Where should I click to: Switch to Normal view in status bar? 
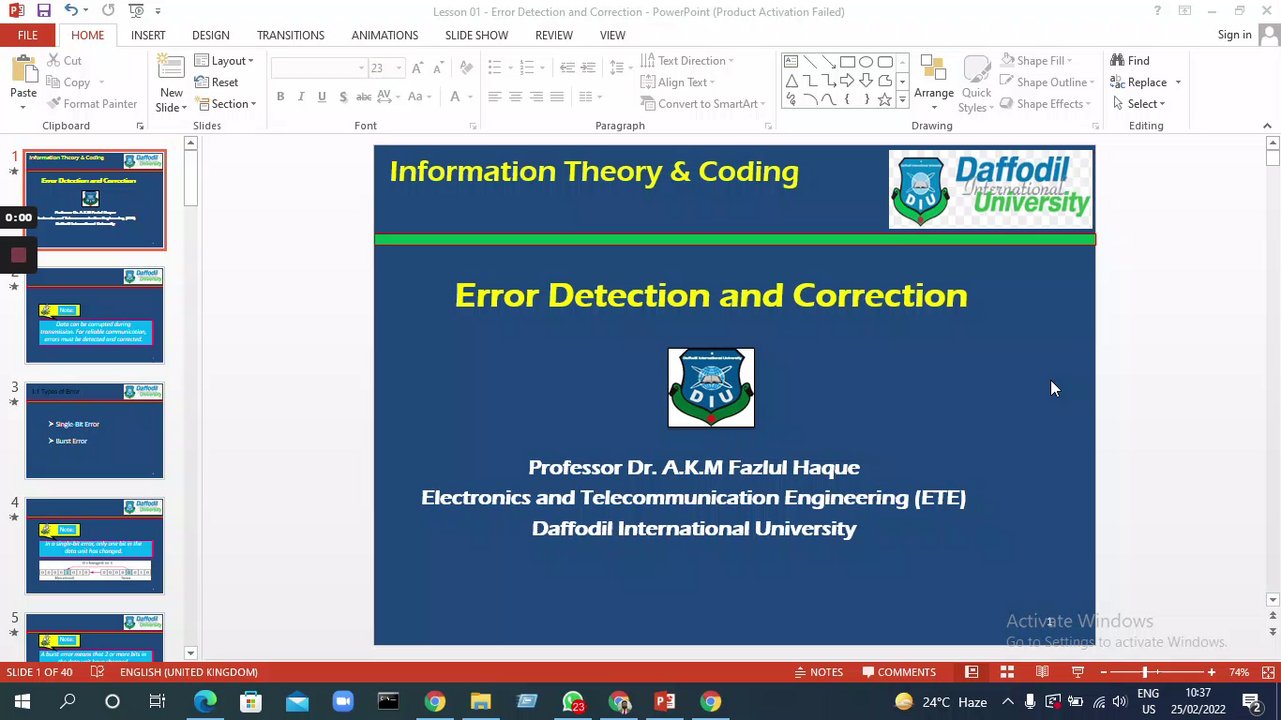click(x=971, y=672)
